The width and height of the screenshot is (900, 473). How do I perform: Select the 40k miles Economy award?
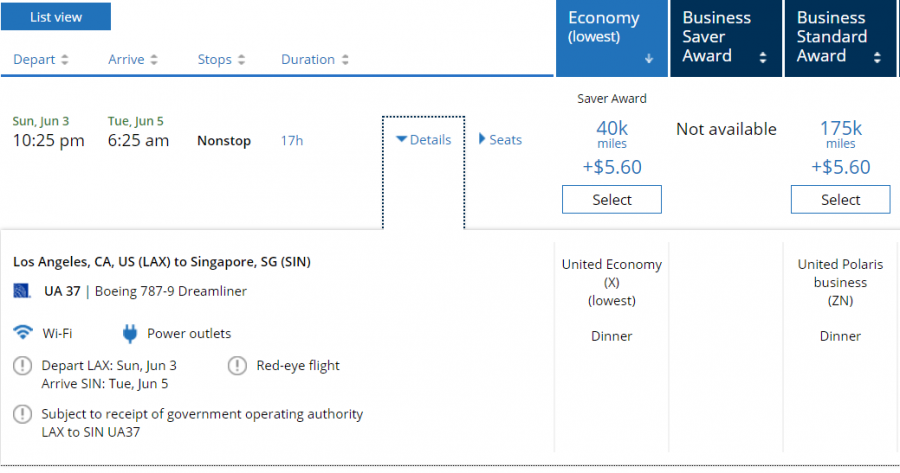(611, 199)
